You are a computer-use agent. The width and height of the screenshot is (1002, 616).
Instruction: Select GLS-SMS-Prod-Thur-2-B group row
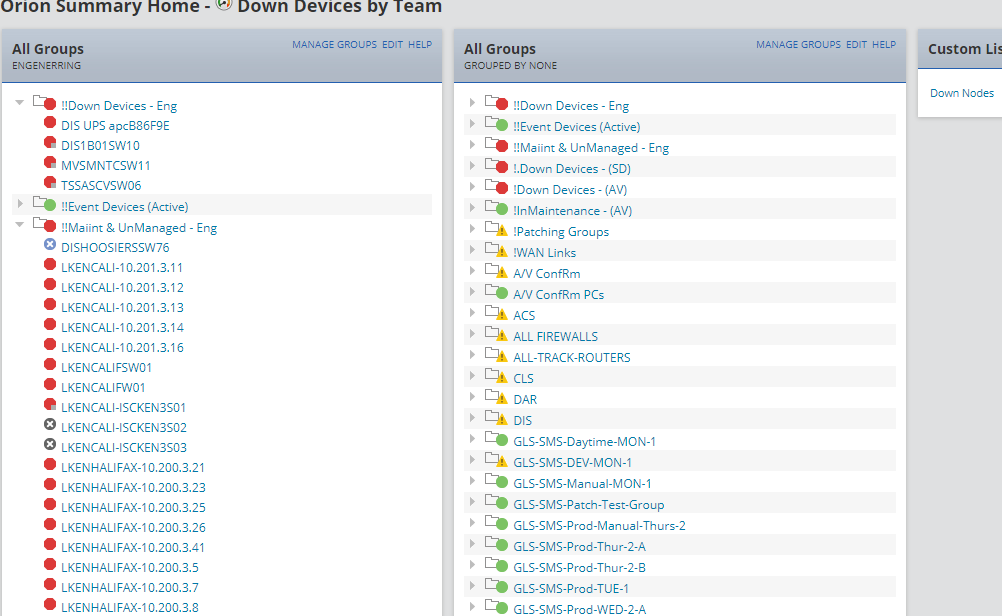click(x=680, y=567)
